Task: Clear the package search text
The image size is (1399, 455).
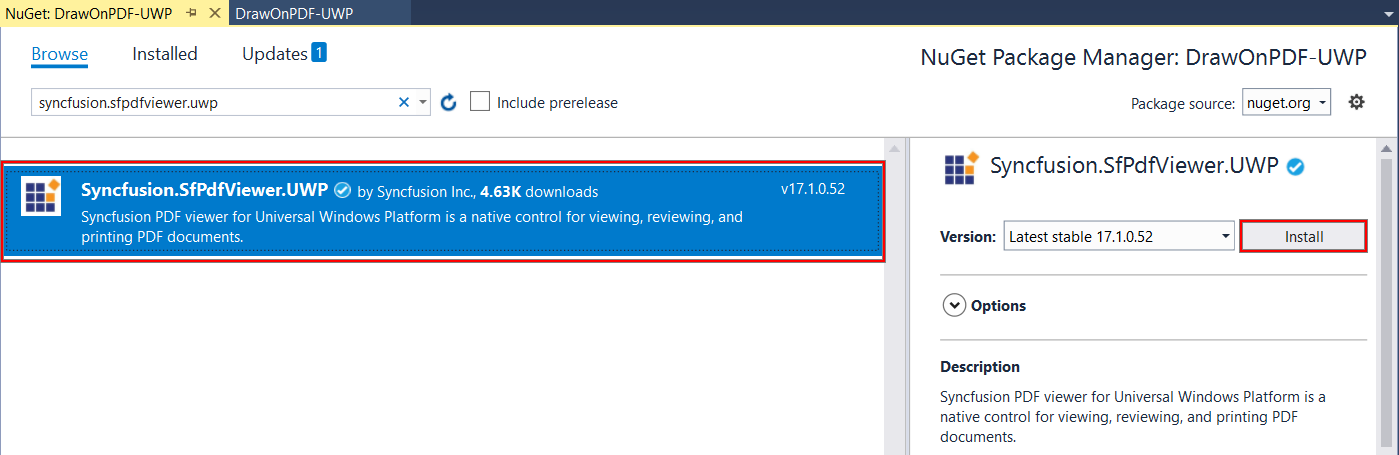Action: pyautogui.click(x=404, y=102)
